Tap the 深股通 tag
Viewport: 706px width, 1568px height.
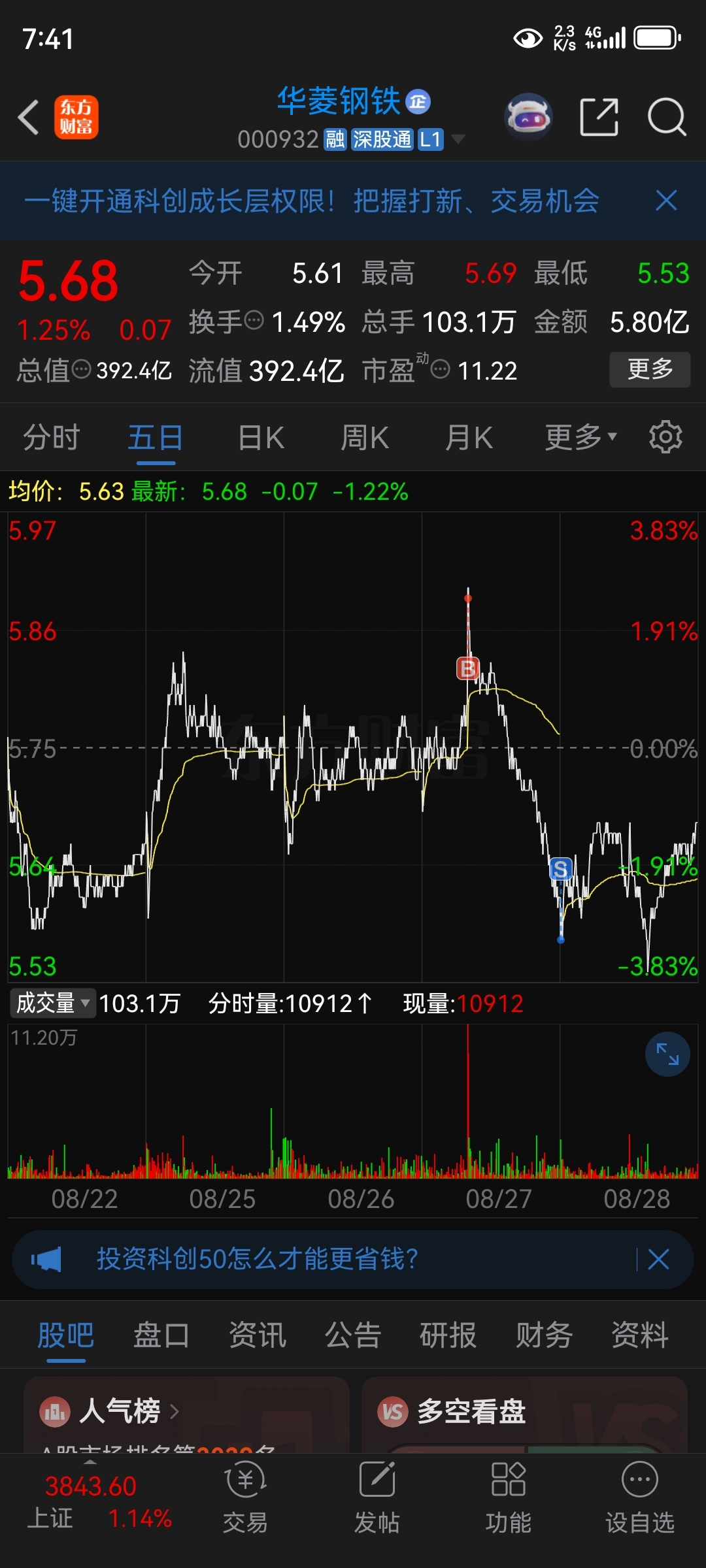click(x=382, y=139)
